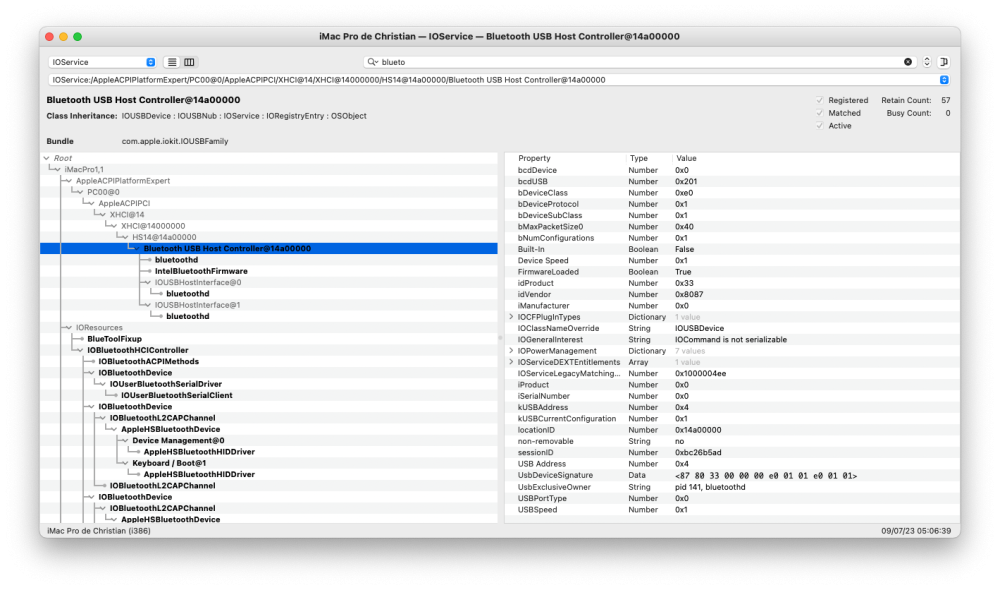
Task: Select the IOUserBluetoothSerialDriver item
Action: tap(166, 384)
